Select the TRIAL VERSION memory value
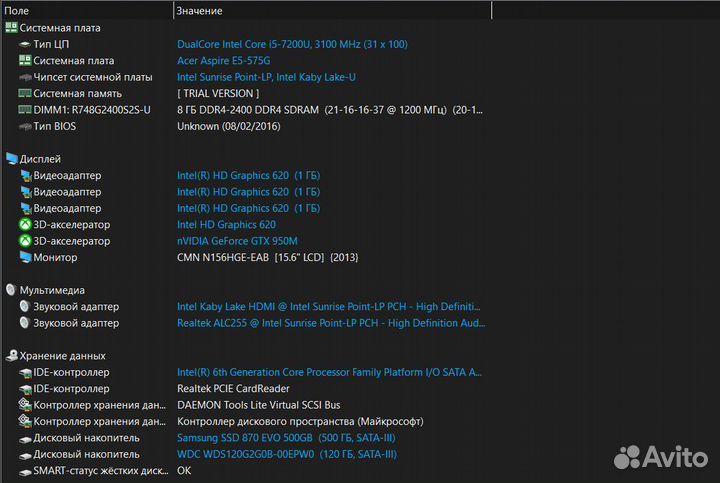Viewport: 720px width, 483px height. [218, 93]
